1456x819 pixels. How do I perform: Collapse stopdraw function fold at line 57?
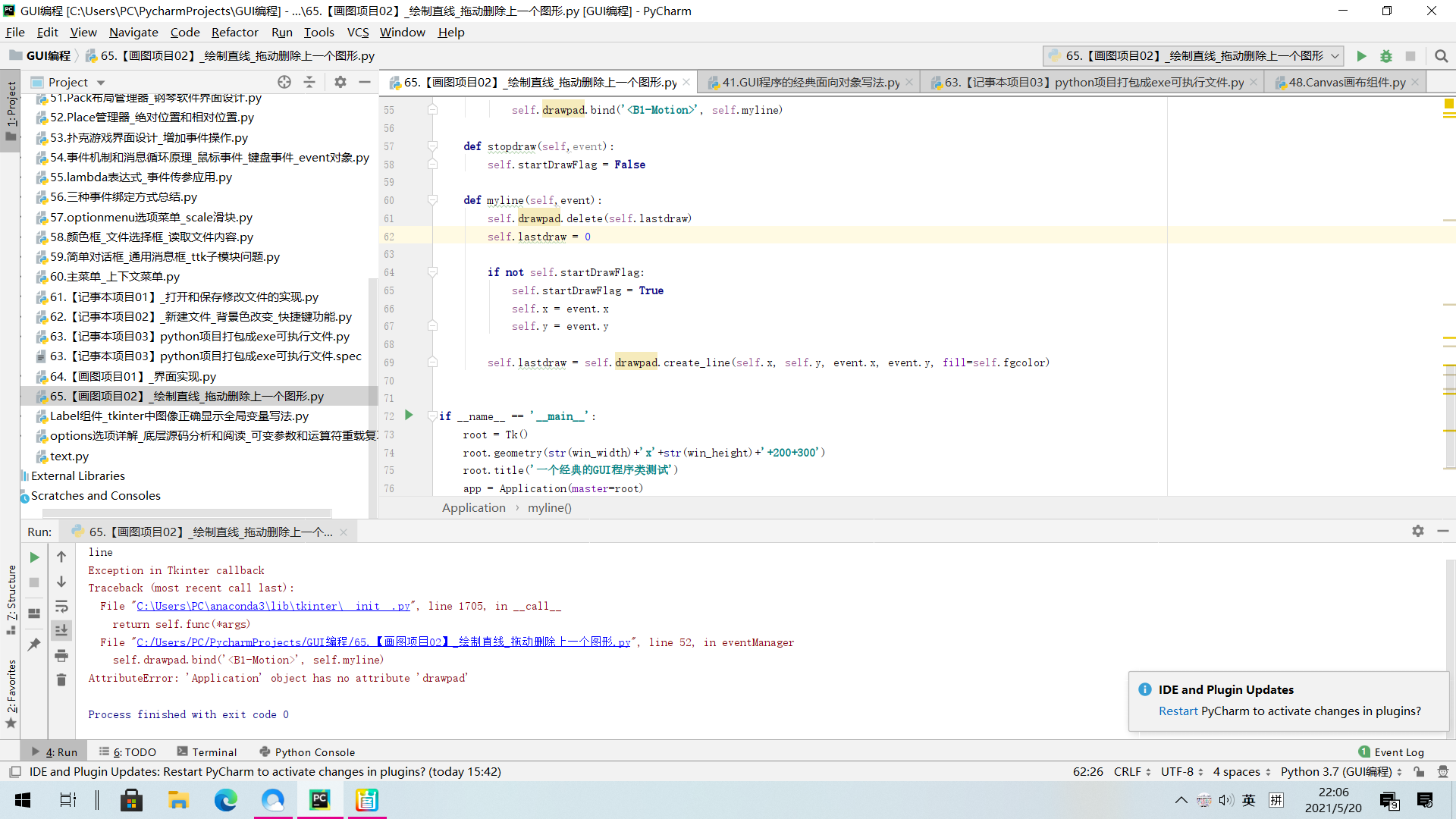[x=432, y=146]
